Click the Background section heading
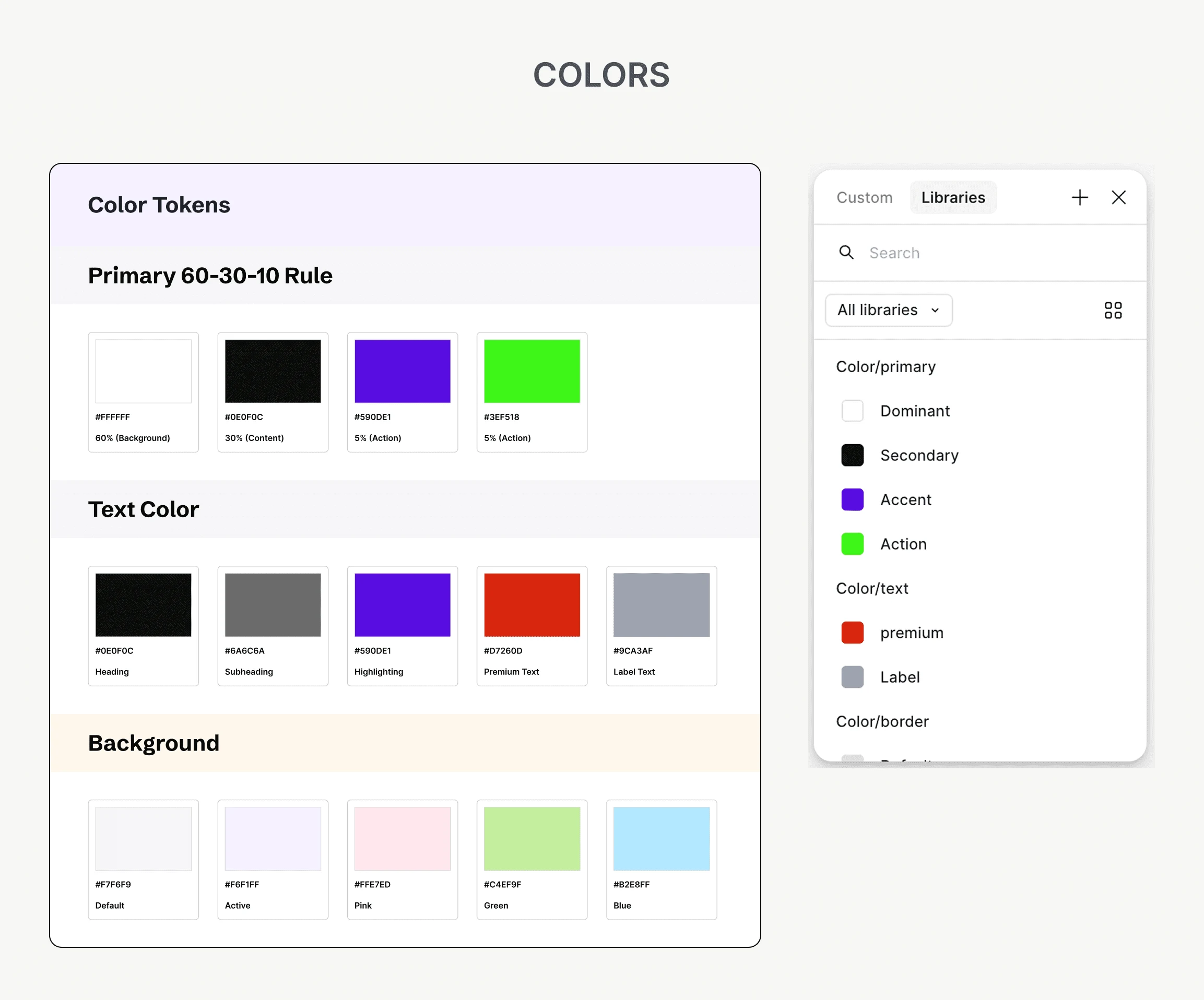The width and height of the screenshot is (1204, 1000). tap(154, 743)
